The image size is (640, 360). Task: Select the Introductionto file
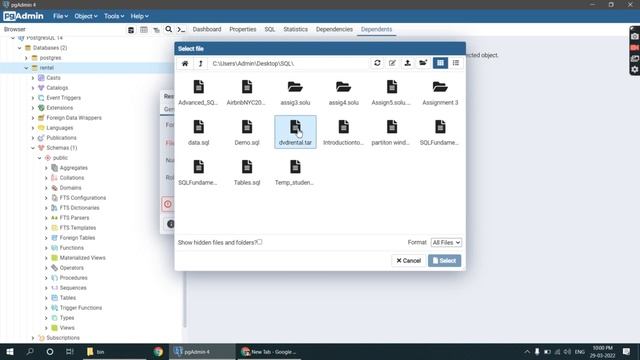click(343, 132)
